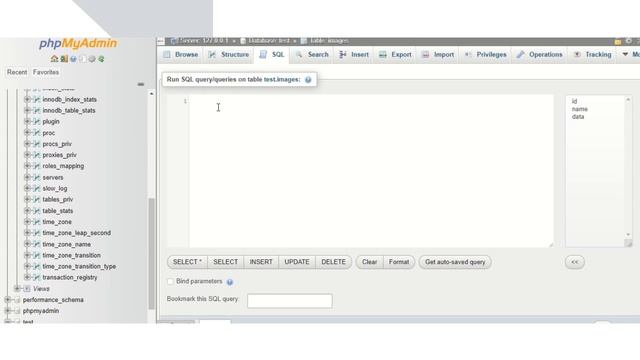640x360 pixels.
Task: Click table icon beside innodb_table_stats
Action: [x=37, y=111]
